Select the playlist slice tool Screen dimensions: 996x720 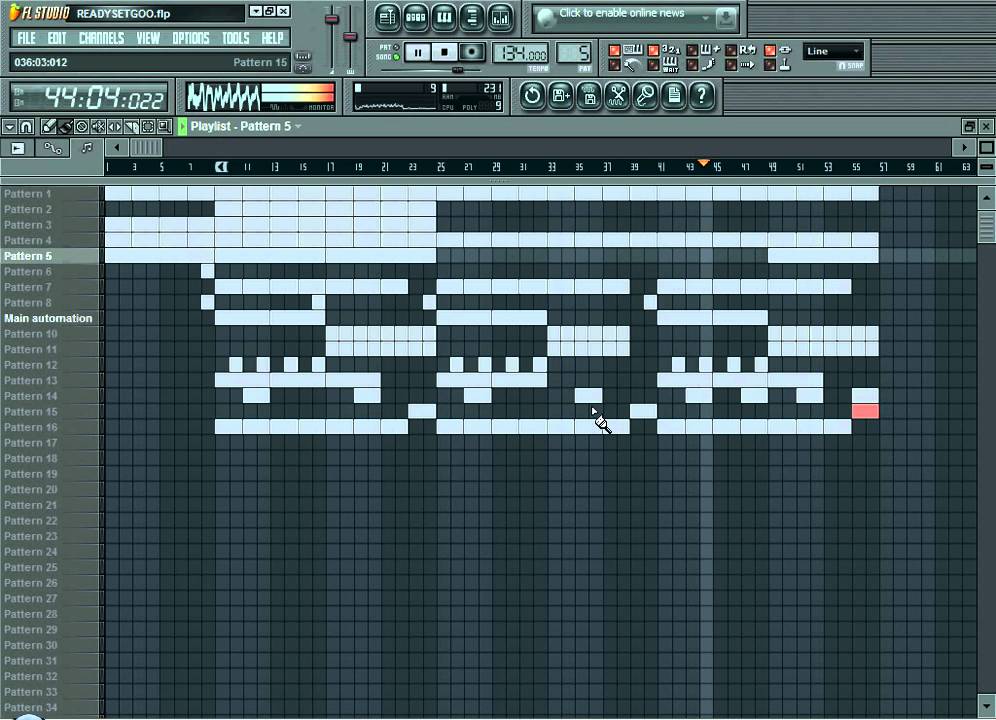click(x=131, y=126)
